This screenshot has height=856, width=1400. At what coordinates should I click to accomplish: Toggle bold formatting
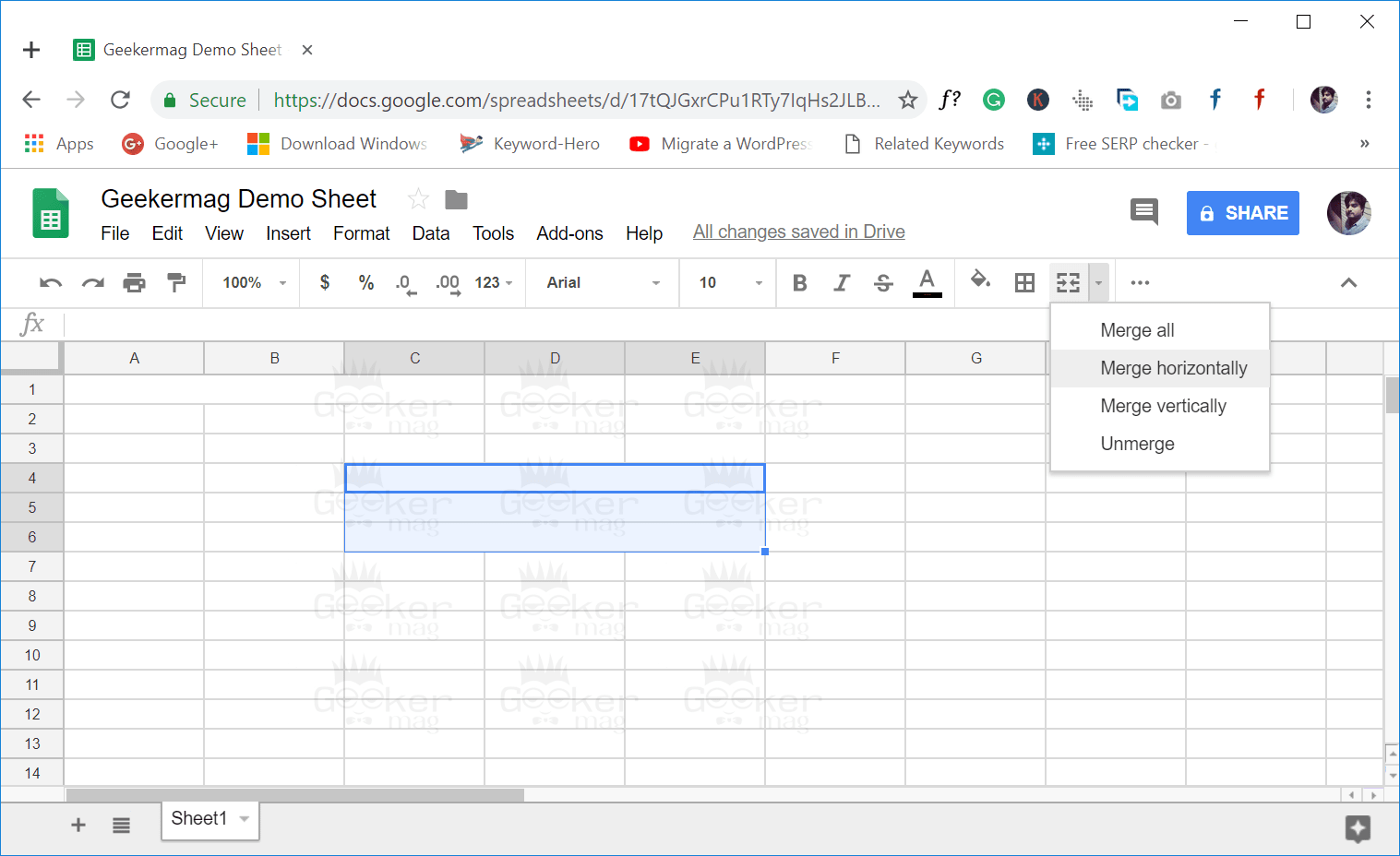point(800,283)
